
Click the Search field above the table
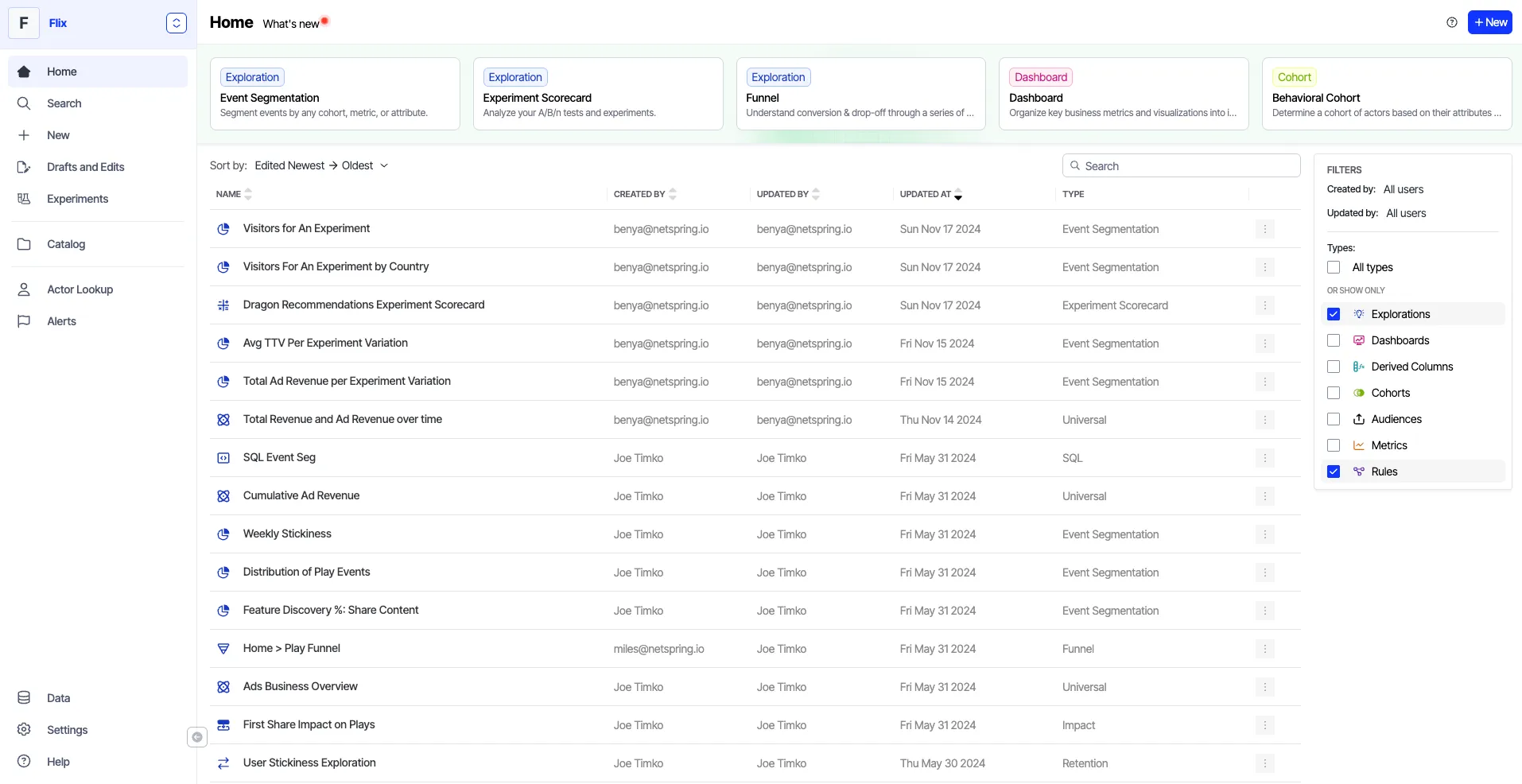click(x=1181, y=165)
